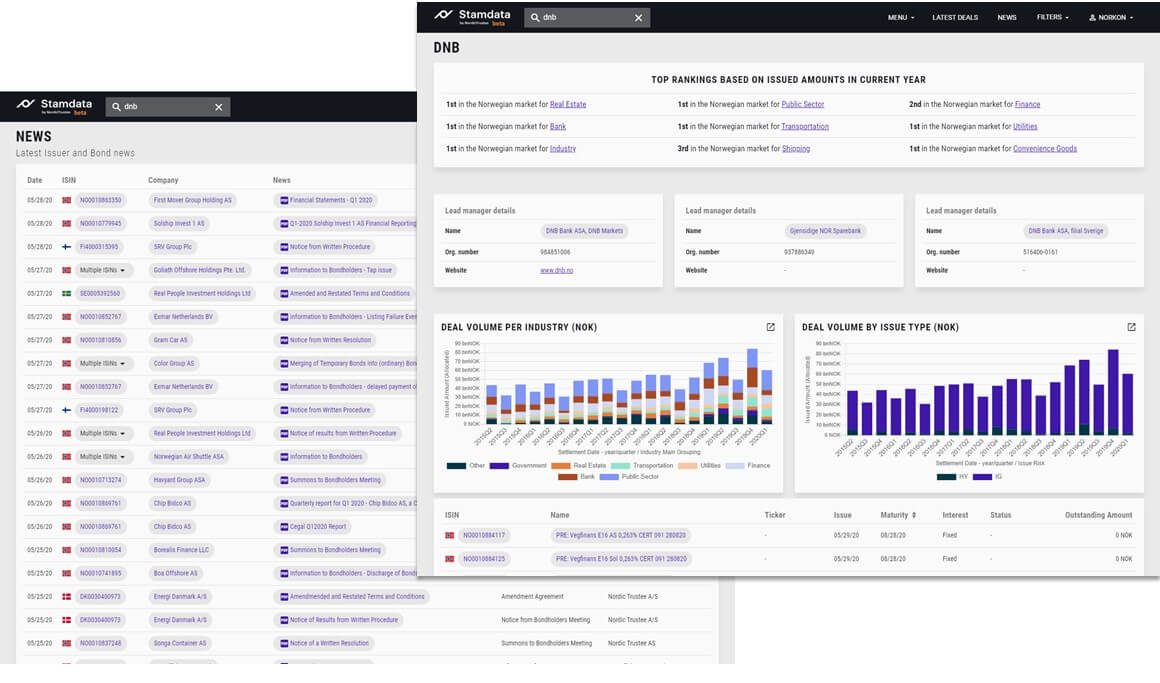Click the 2019Q4 bar in issue type chart
The image size is (1160, 683).
(x=1113, y=392)
